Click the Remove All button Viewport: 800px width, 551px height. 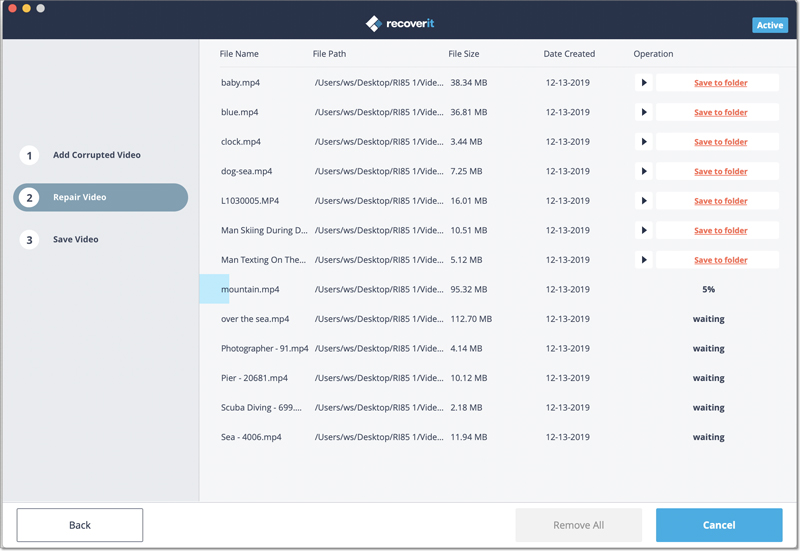tap(579, 525)
